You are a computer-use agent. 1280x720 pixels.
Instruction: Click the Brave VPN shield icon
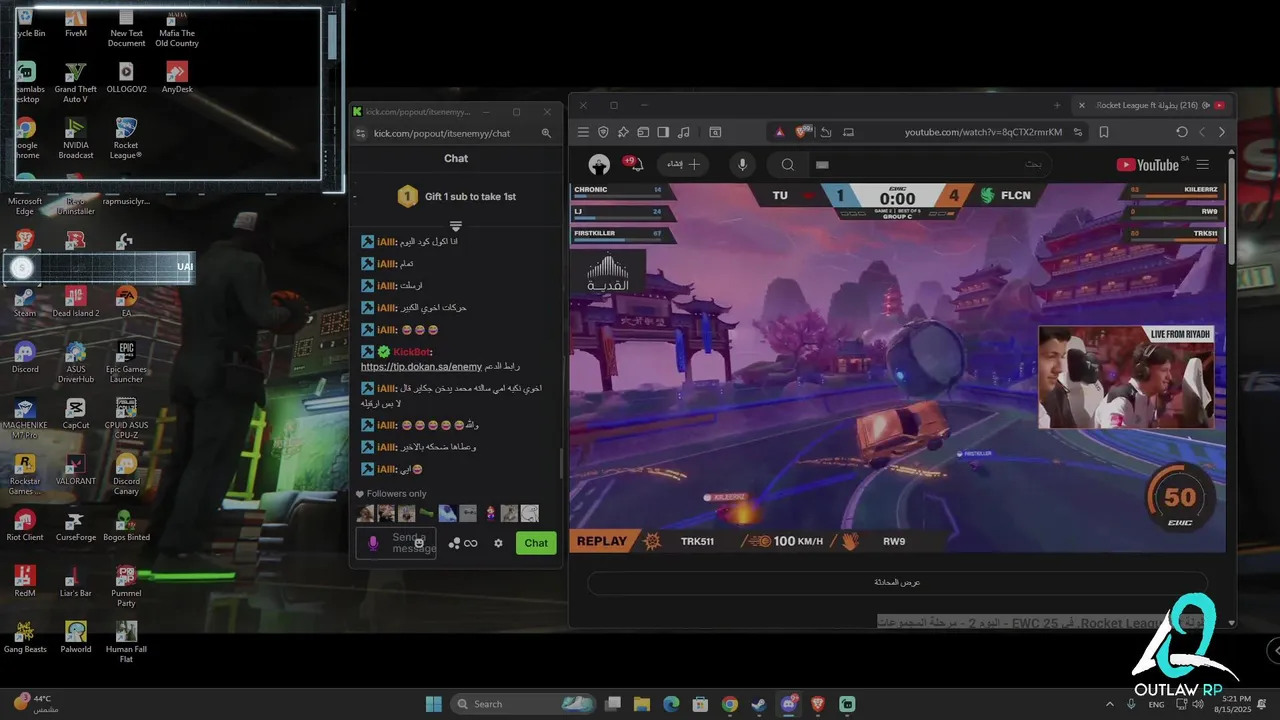point(603,132)
